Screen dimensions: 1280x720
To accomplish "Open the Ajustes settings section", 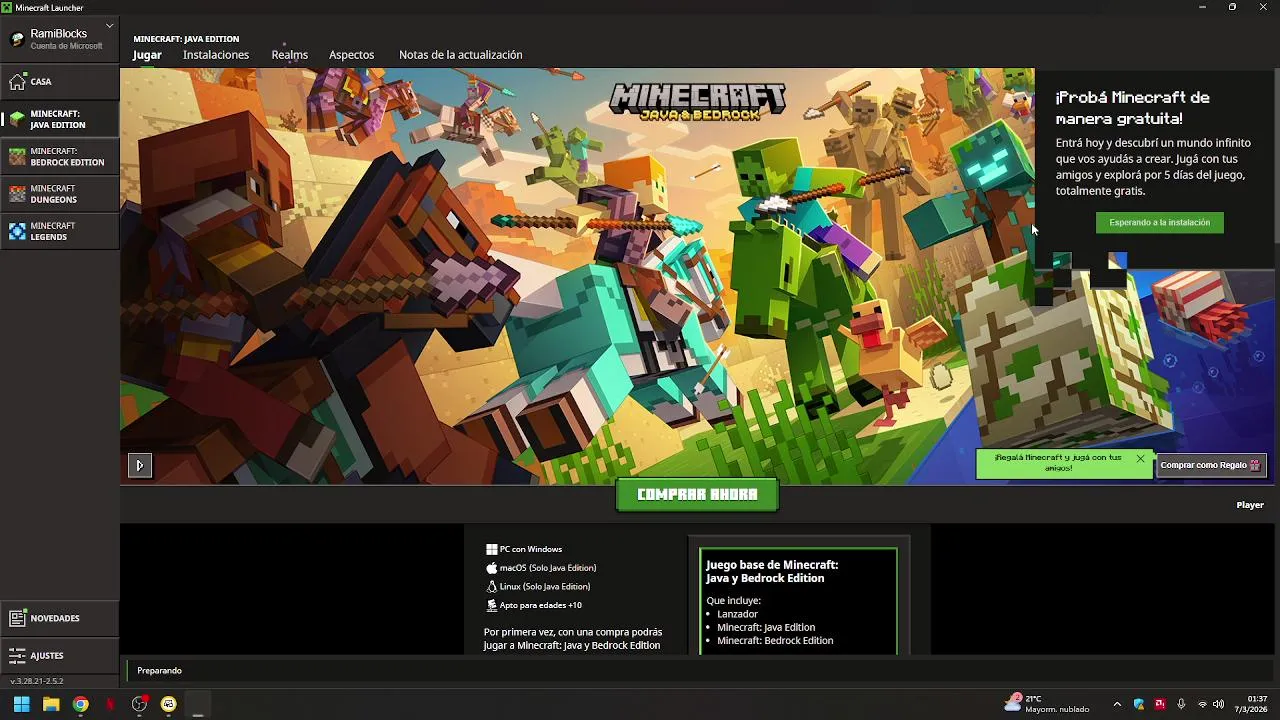I will pos(60,655).
